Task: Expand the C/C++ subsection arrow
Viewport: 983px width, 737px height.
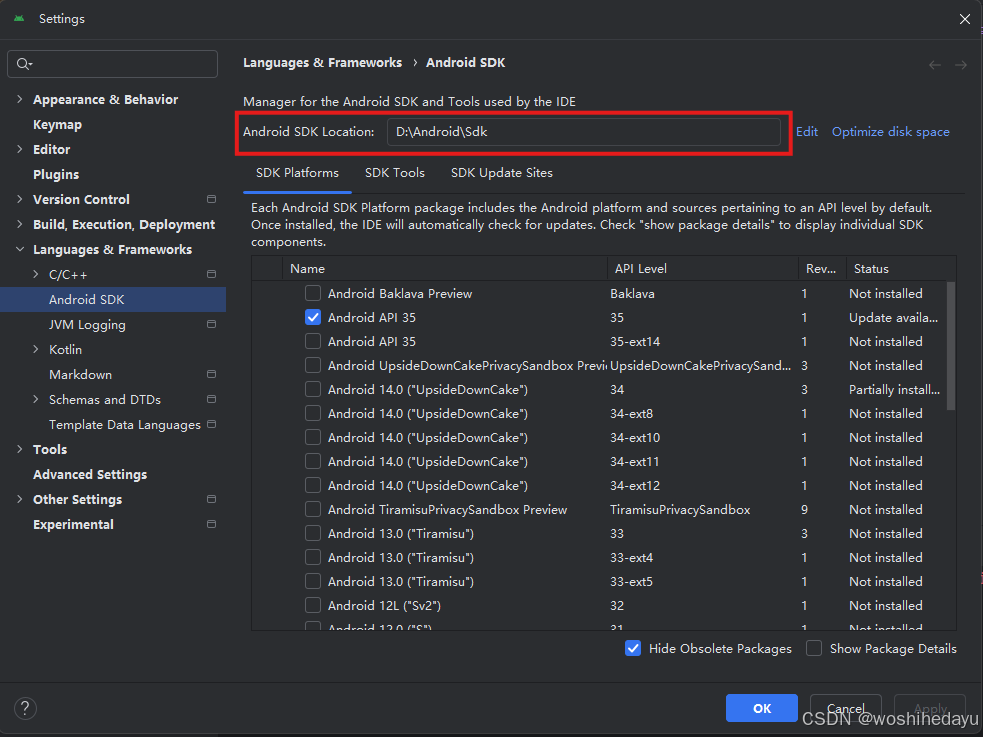Action: click(x=36, y=274)
